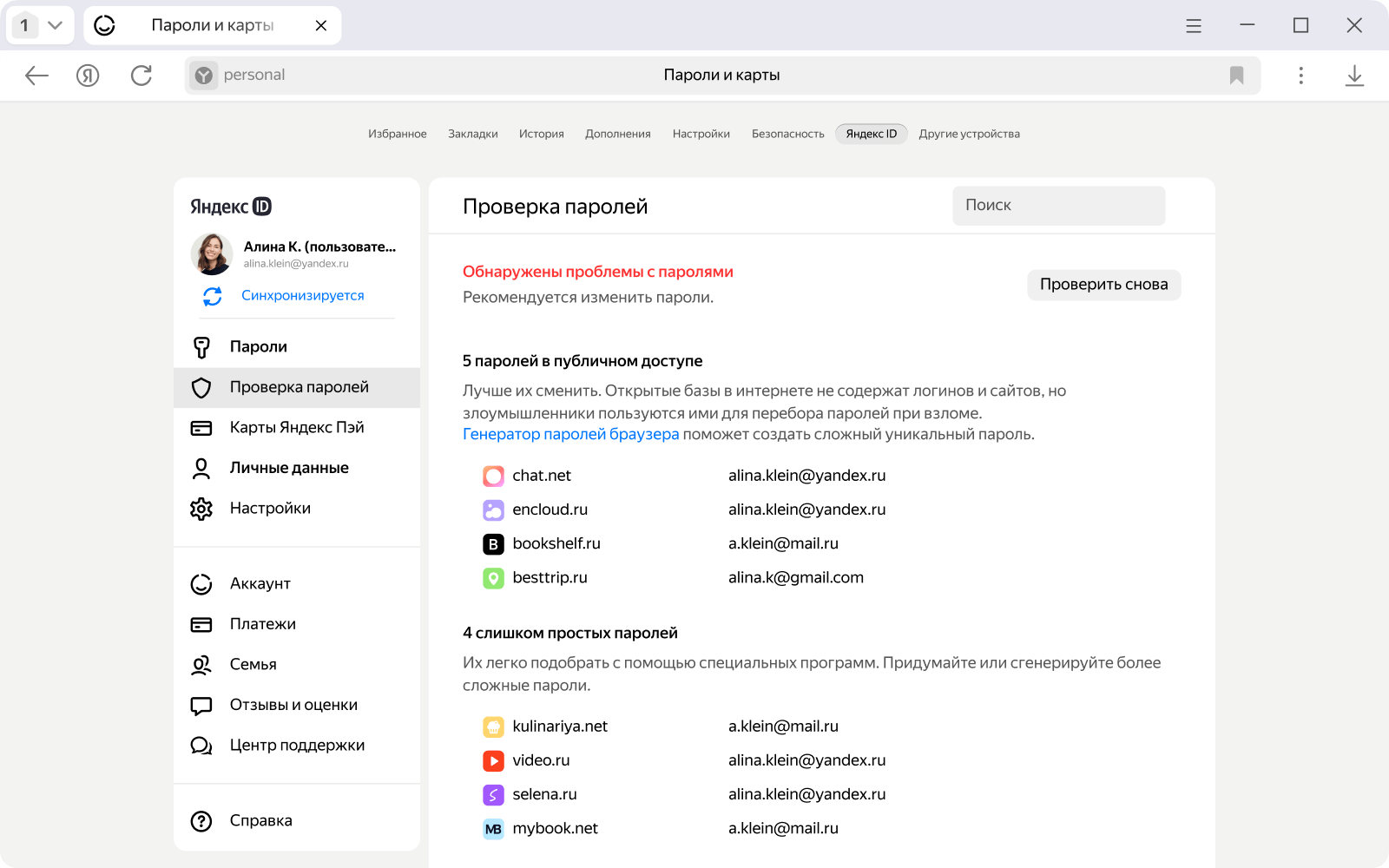The image size is (1389, 868).
Task: Click the tab counter showing 1
Action: pos(24,25)
